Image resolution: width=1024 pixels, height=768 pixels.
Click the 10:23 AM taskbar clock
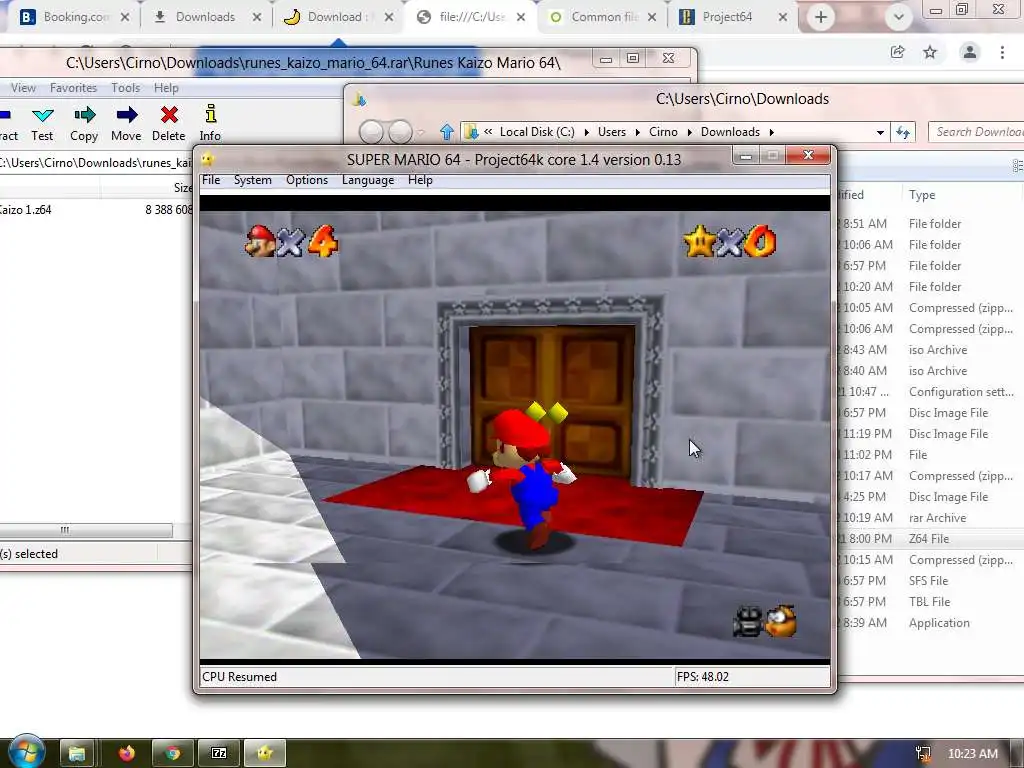point(972,754)
